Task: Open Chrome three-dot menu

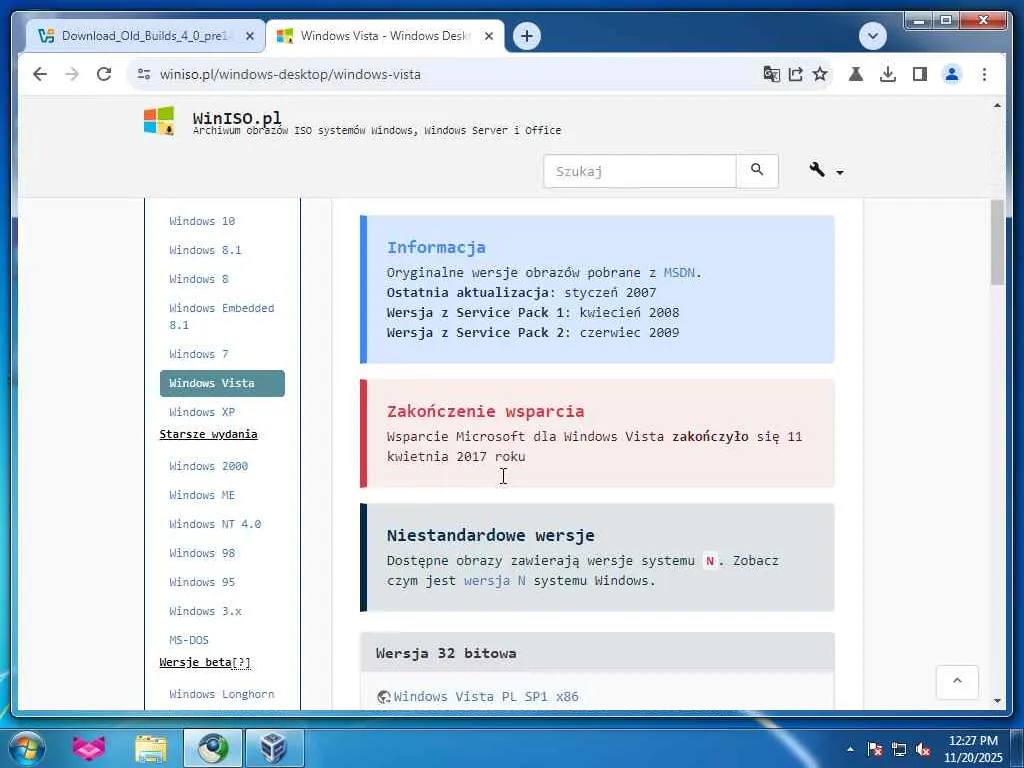Action: click(x=984, y=74)
